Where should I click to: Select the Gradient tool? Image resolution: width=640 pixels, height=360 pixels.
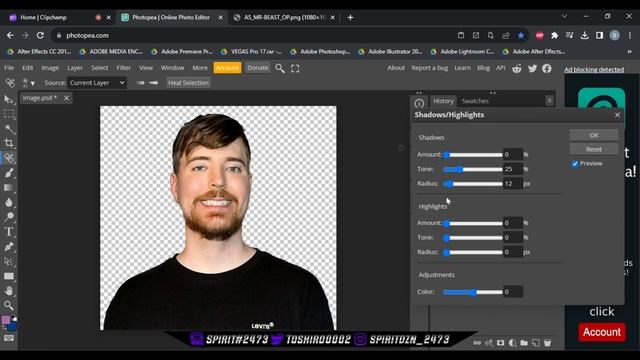tap(9, 188)
